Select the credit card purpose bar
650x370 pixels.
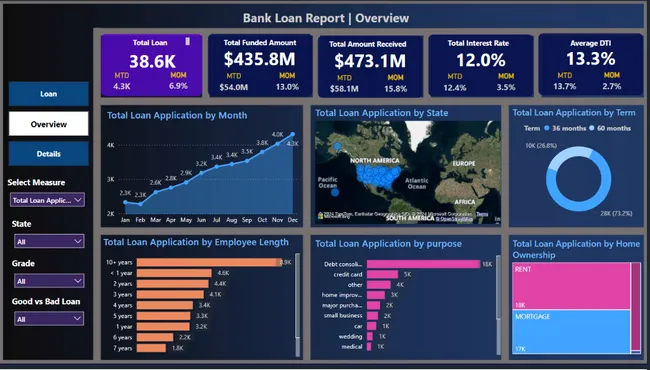pos(382,274)
